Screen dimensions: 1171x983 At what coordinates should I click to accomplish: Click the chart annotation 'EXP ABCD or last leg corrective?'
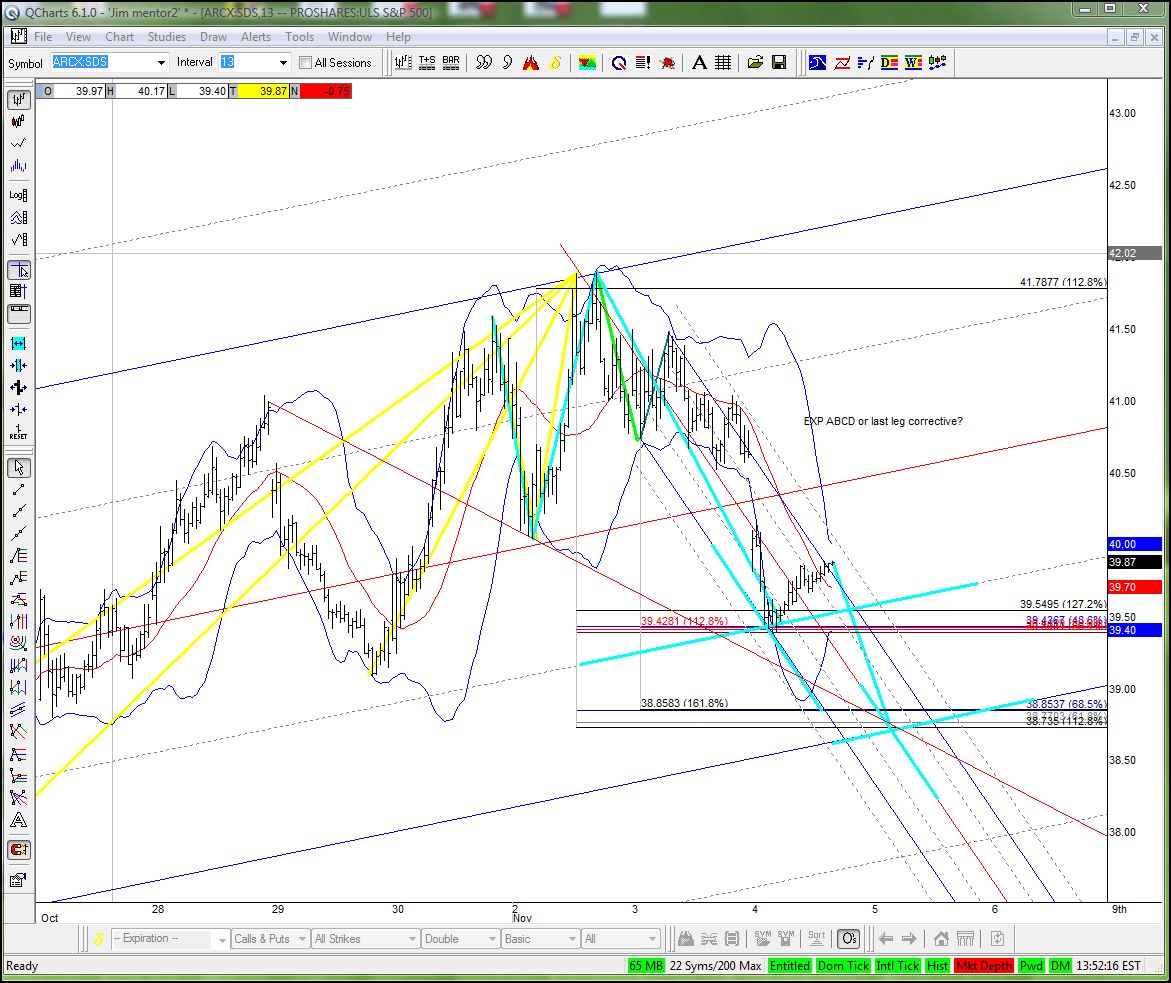click(x=883, y=421)
